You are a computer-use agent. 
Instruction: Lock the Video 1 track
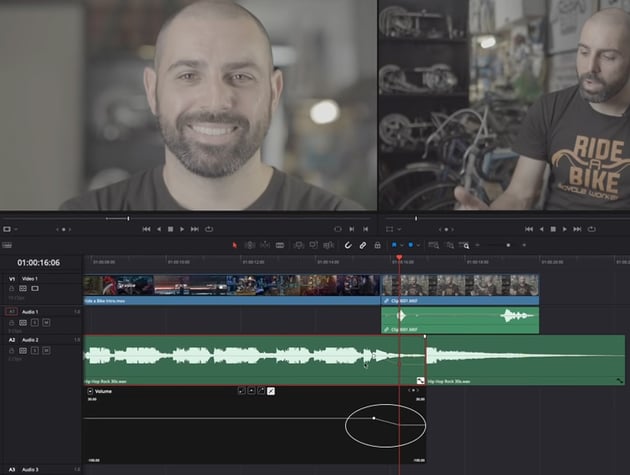click(x=12, y=289)
